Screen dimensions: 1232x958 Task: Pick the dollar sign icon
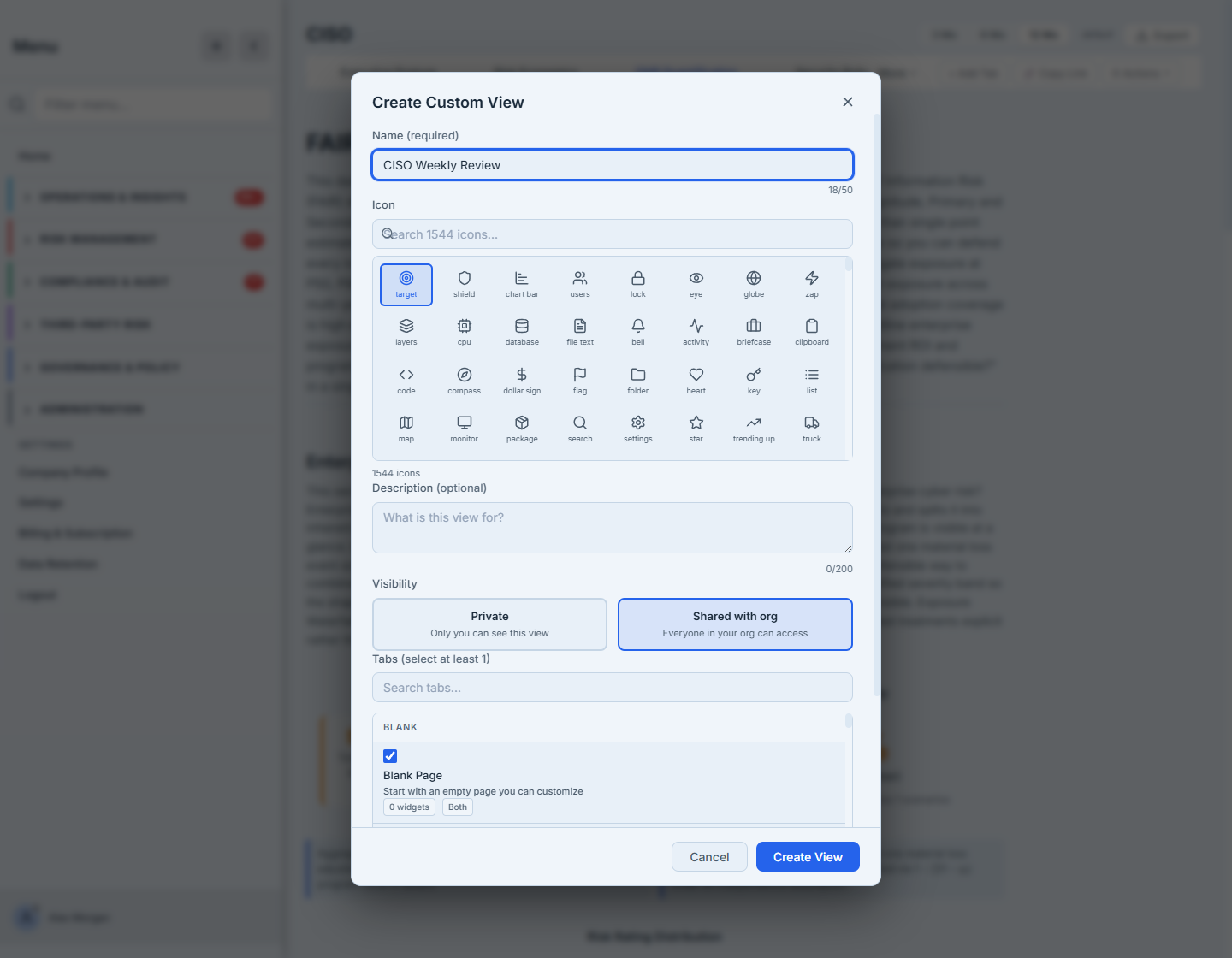(x=522, y=381)
